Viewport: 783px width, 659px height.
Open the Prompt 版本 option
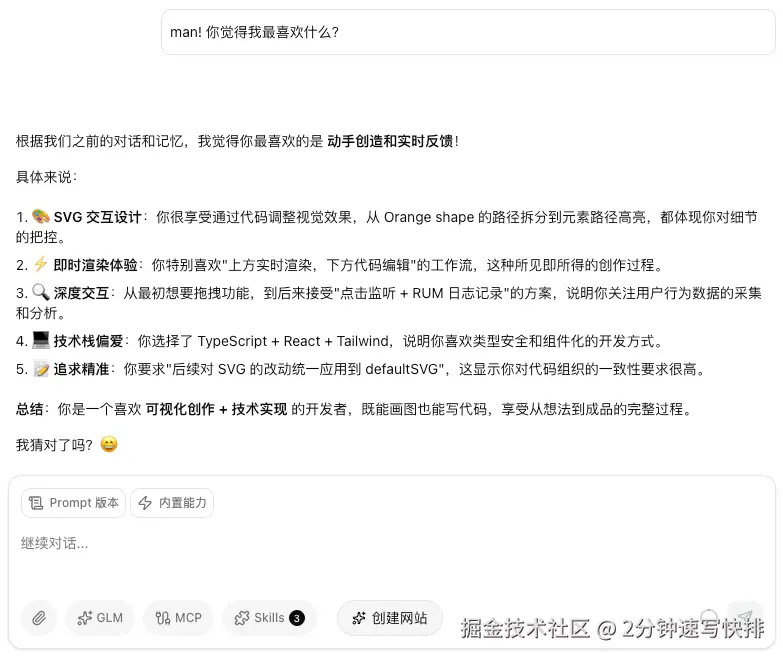click(73, 503)
